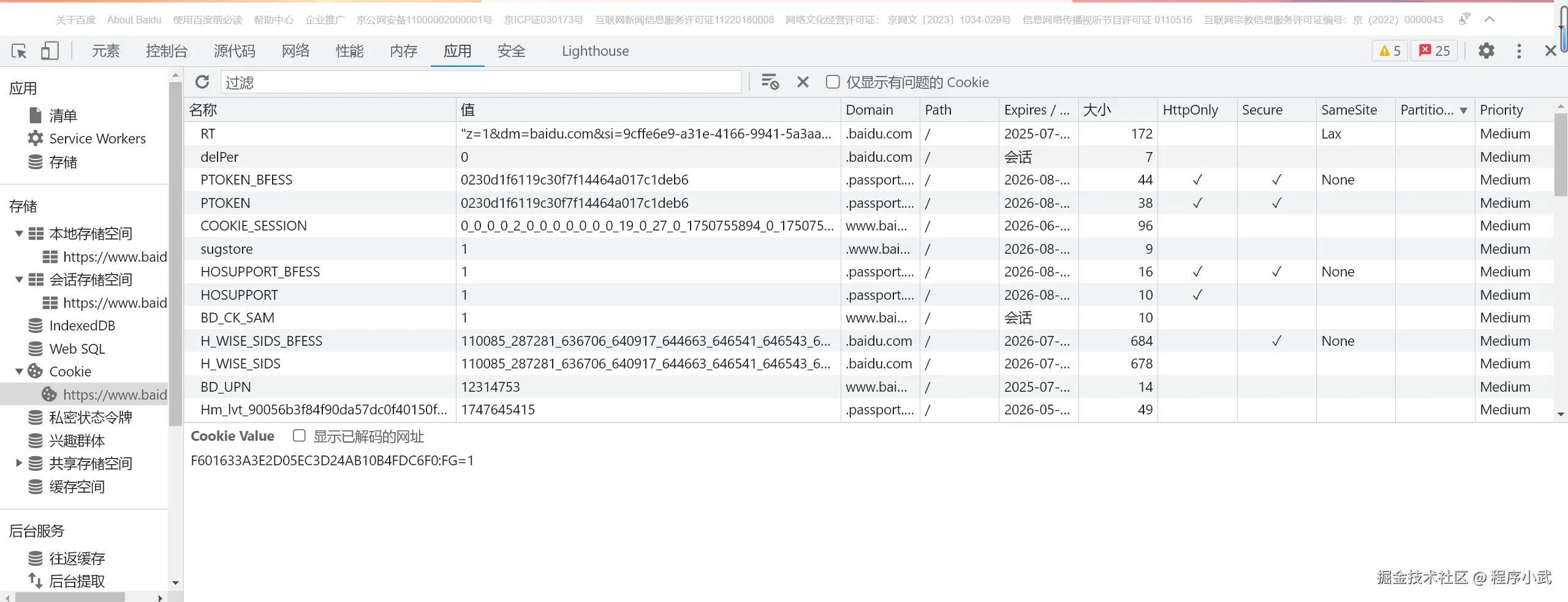The width and height of the screenshot is (1568, 602).
Task: Collapse the 会话存储空间 tree node
Action: tap(19, 280)
